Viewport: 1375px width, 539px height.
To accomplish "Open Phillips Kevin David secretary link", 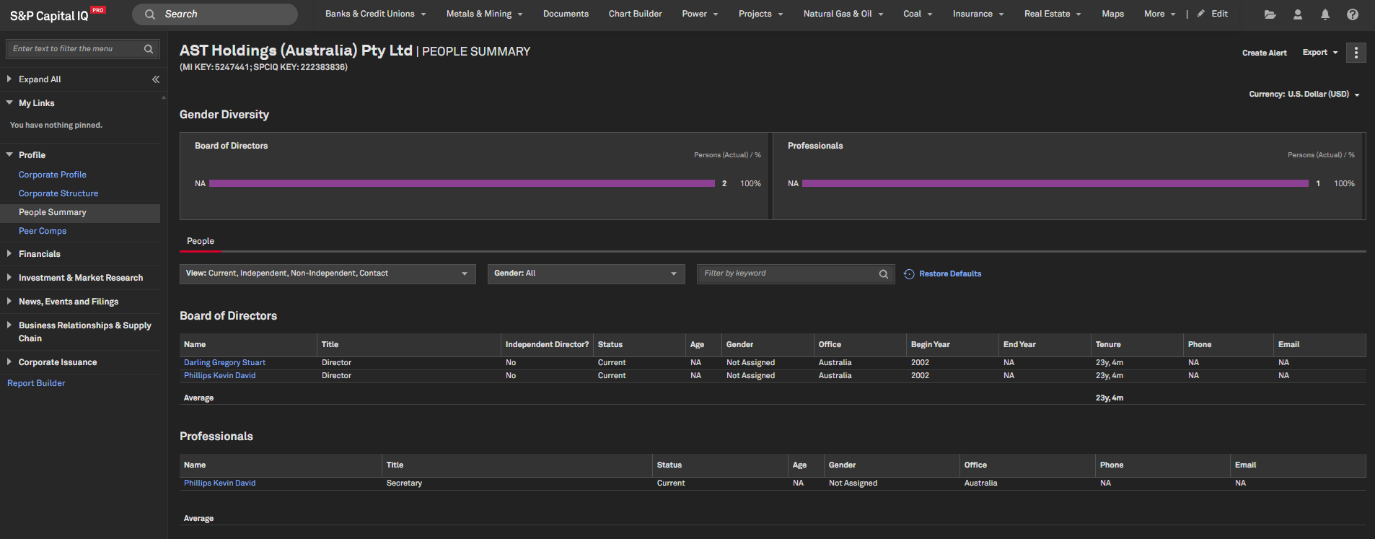I will pos(219,483).
